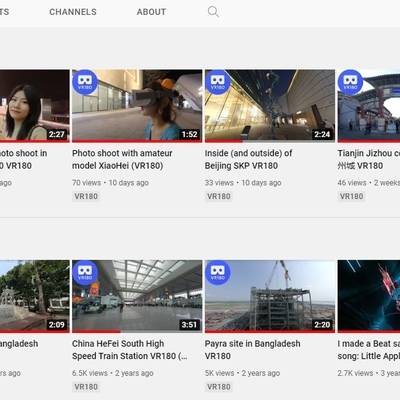Click the VR180 tag under Beijing SKP video
Screen dimensions: 400x400
(219, 196)
